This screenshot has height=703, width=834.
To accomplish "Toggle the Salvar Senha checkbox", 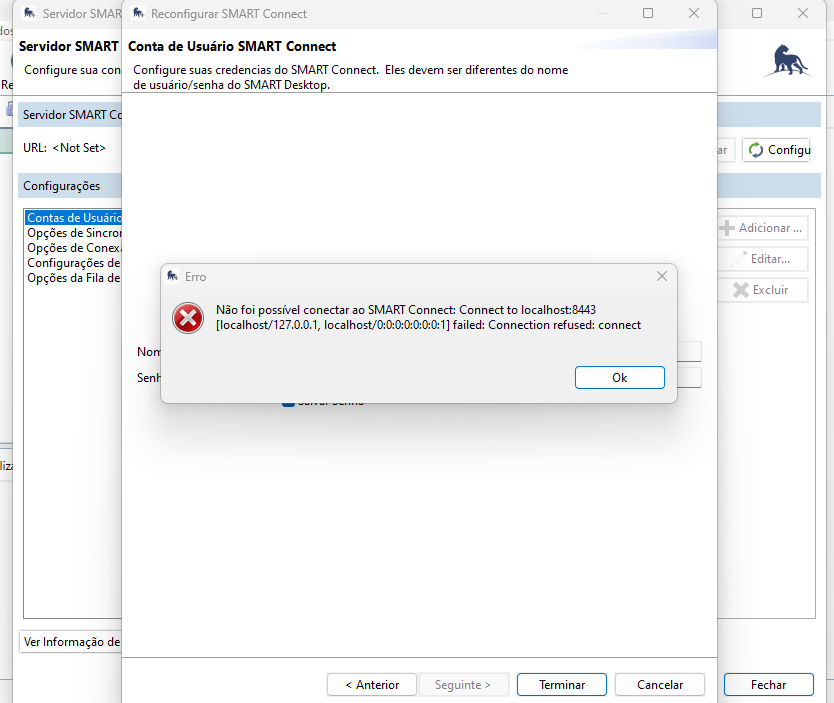I will point(288,402).
